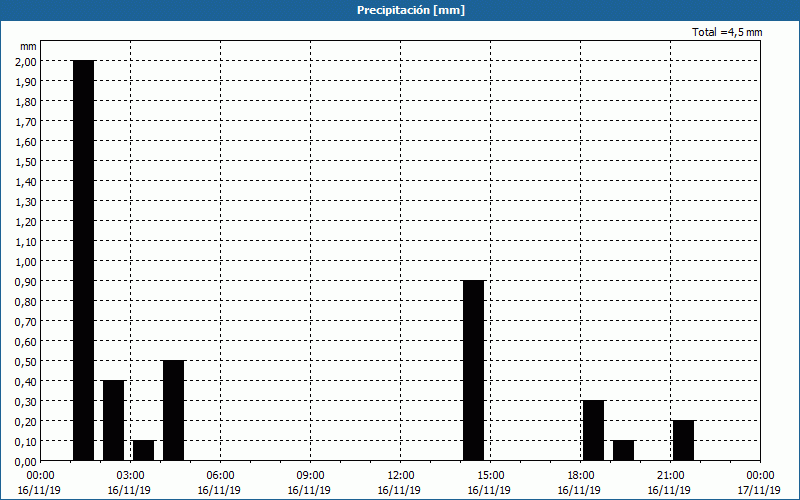Click the Precipitación [mm] title bar
Viewport: 800px width, 500px height.
click(400, 10)
